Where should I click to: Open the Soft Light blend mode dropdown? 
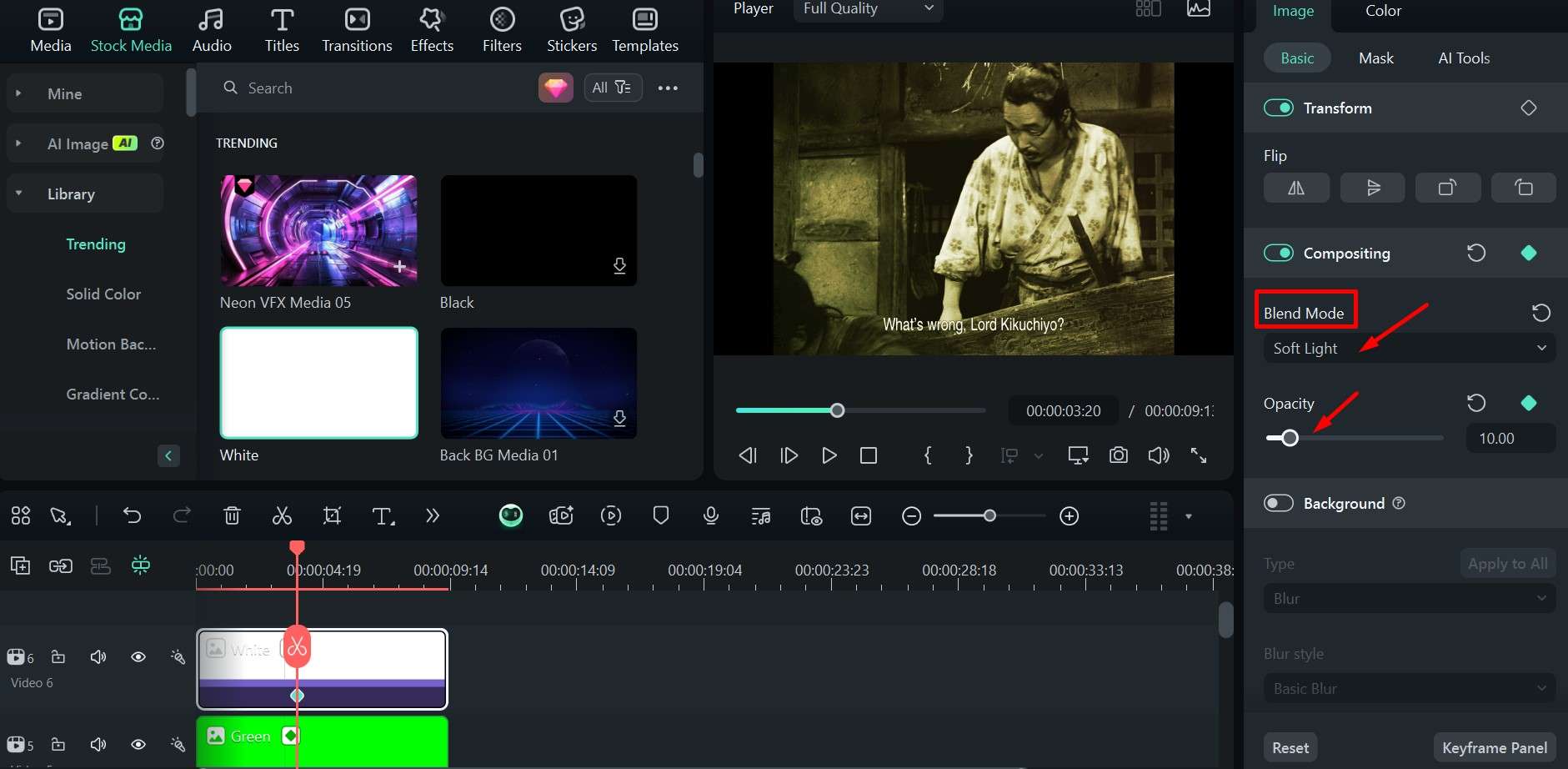tap(1409, 348)
